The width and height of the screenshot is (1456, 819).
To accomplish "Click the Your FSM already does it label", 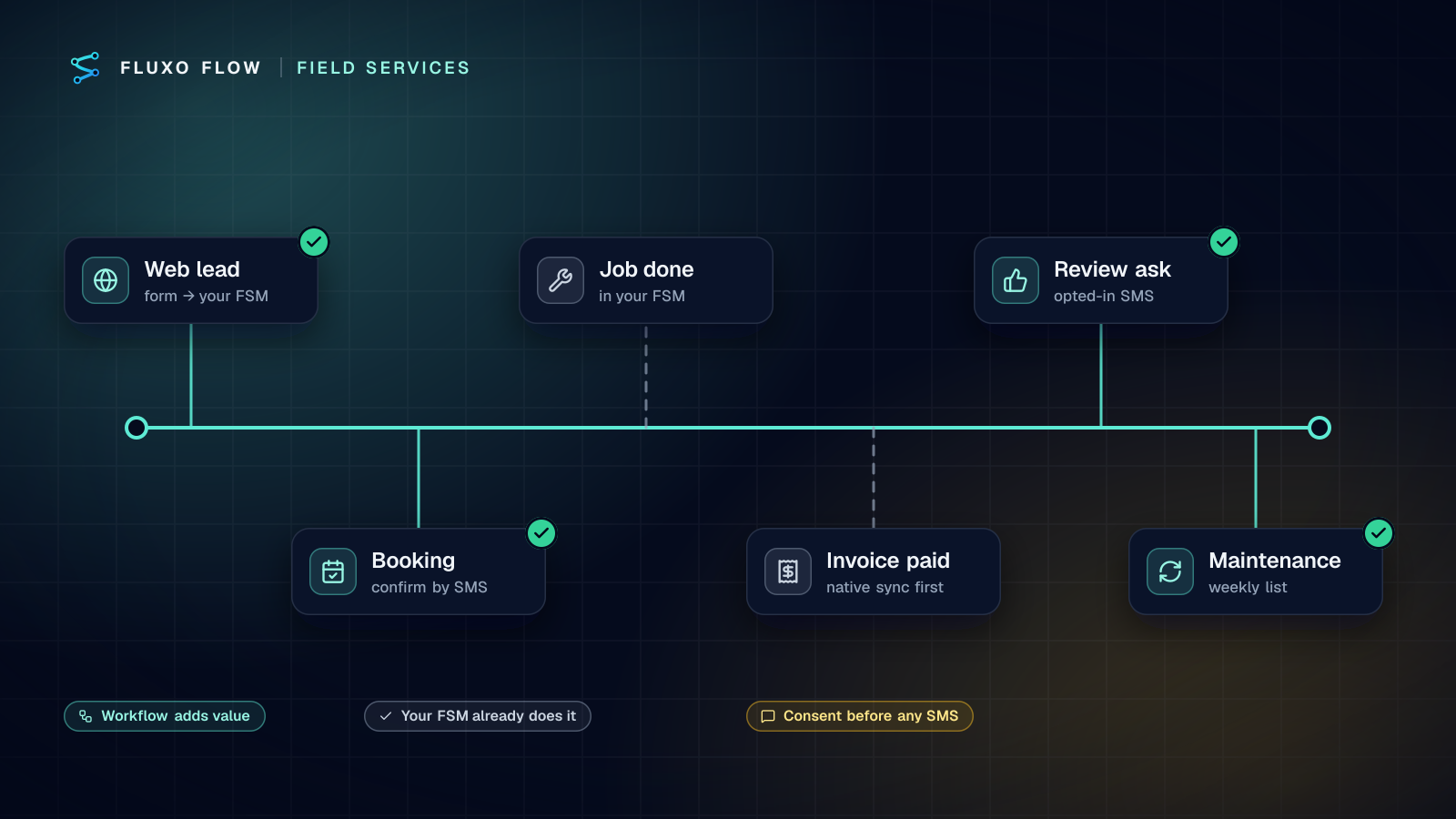I will (x=489, y=716).
